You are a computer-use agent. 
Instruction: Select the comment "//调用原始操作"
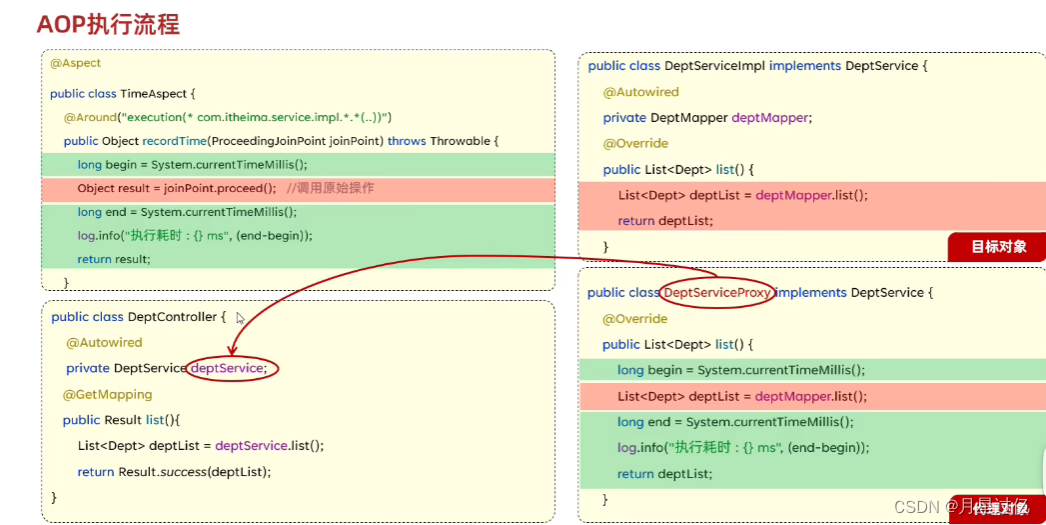(x=330, y=188)
